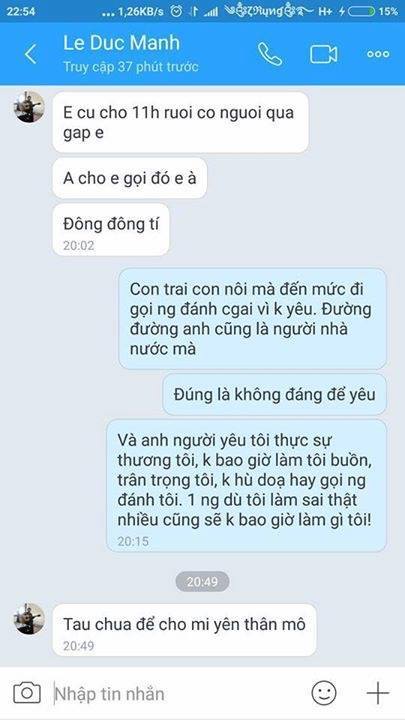
Task: Tap the avatar beside the 20:49 message
Action: tap(29, 619)
